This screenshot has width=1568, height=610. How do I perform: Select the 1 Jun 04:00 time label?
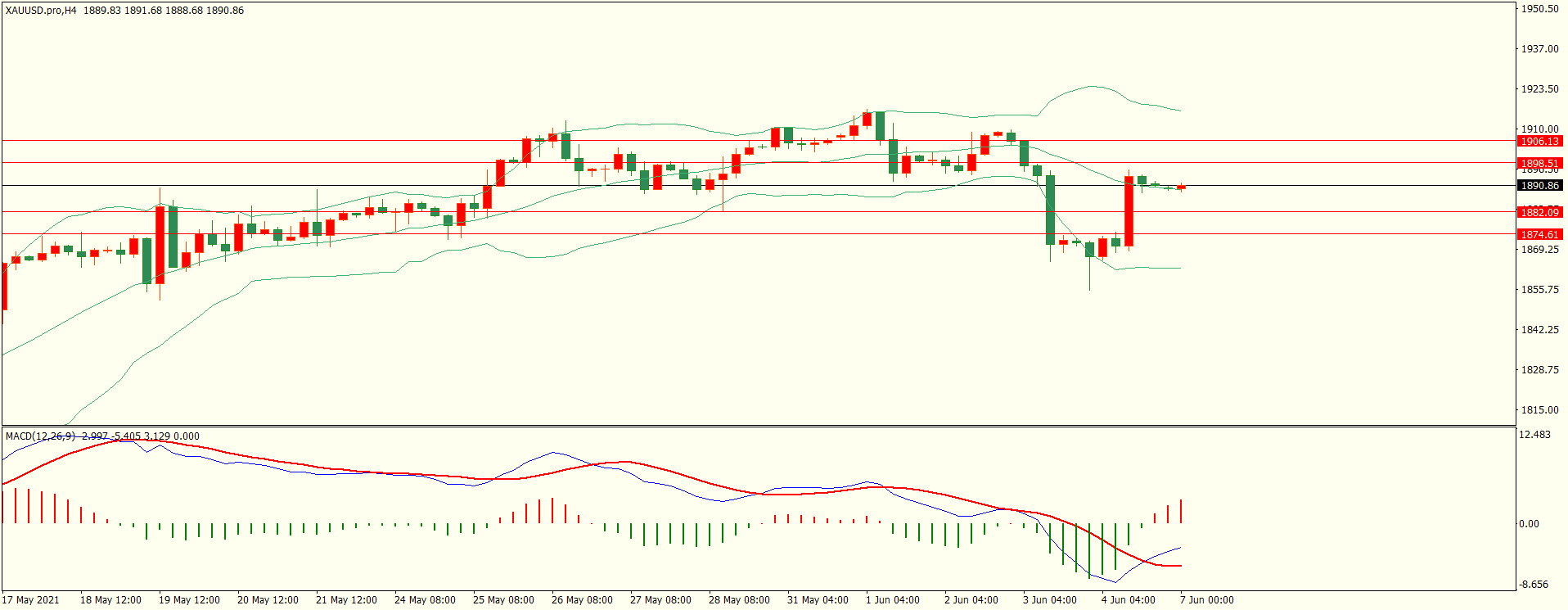(892, 600)
